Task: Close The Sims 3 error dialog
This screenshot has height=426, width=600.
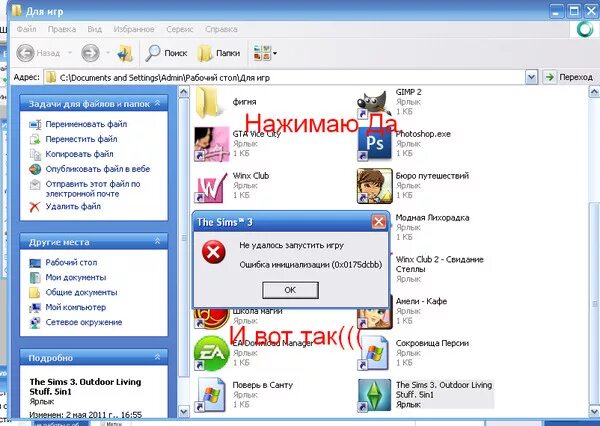Action: 378,222
